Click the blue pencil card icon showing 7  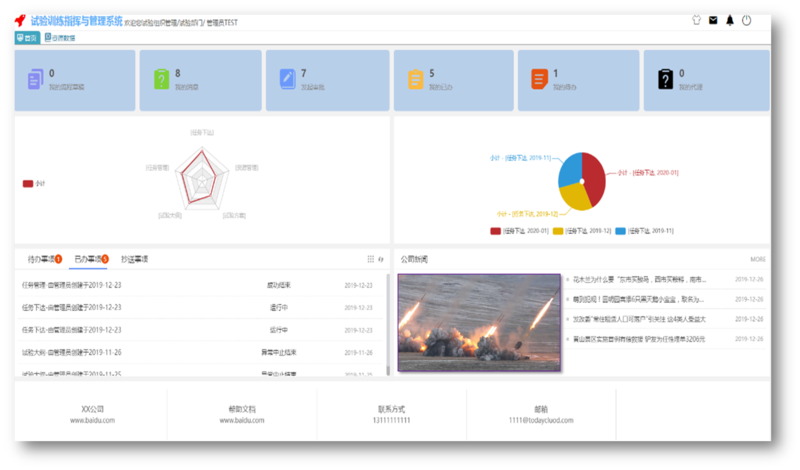(x=288, y=80)
